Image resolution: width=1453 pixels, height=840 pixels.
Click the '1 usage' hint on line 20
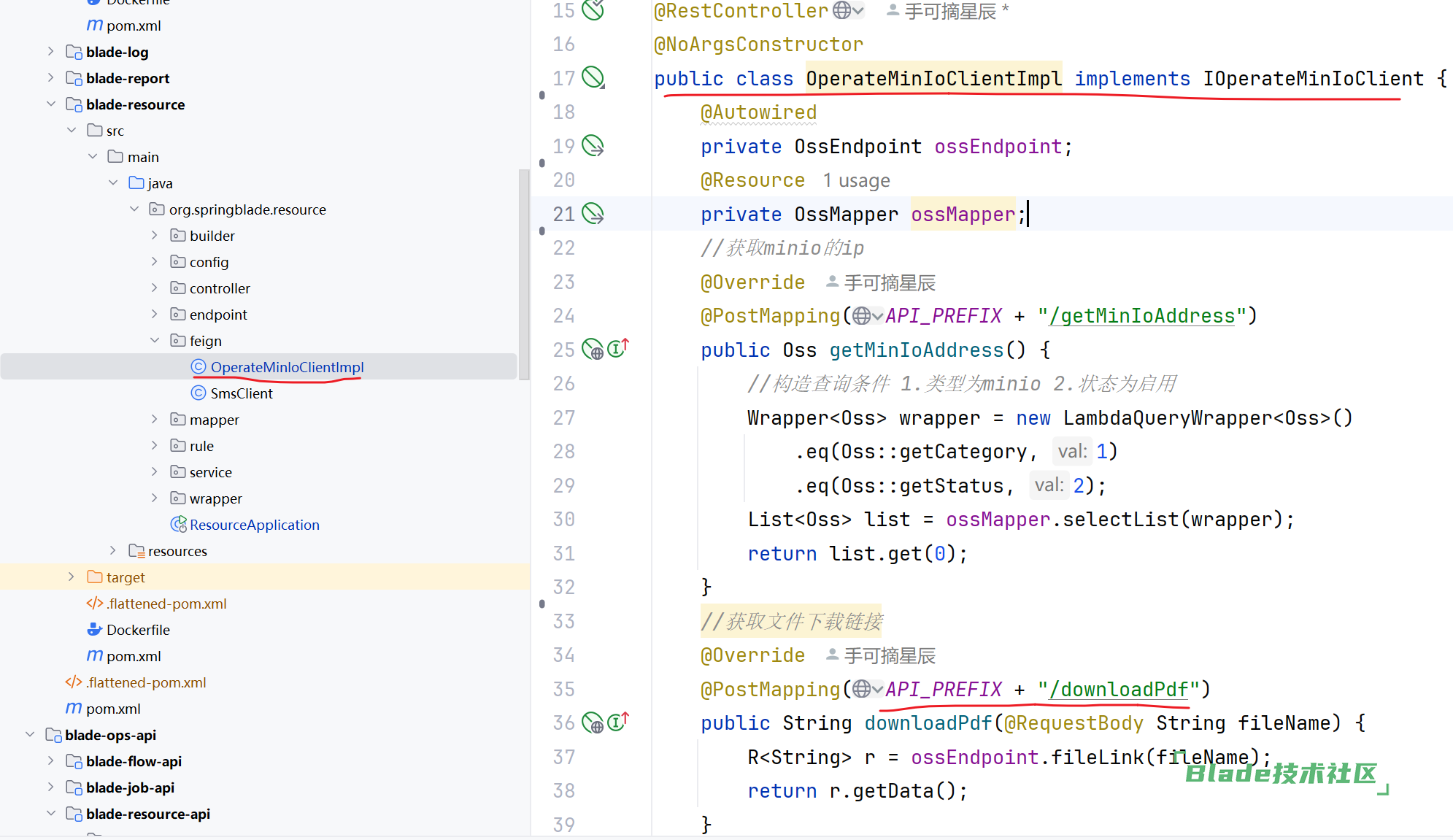click(857, 180)
